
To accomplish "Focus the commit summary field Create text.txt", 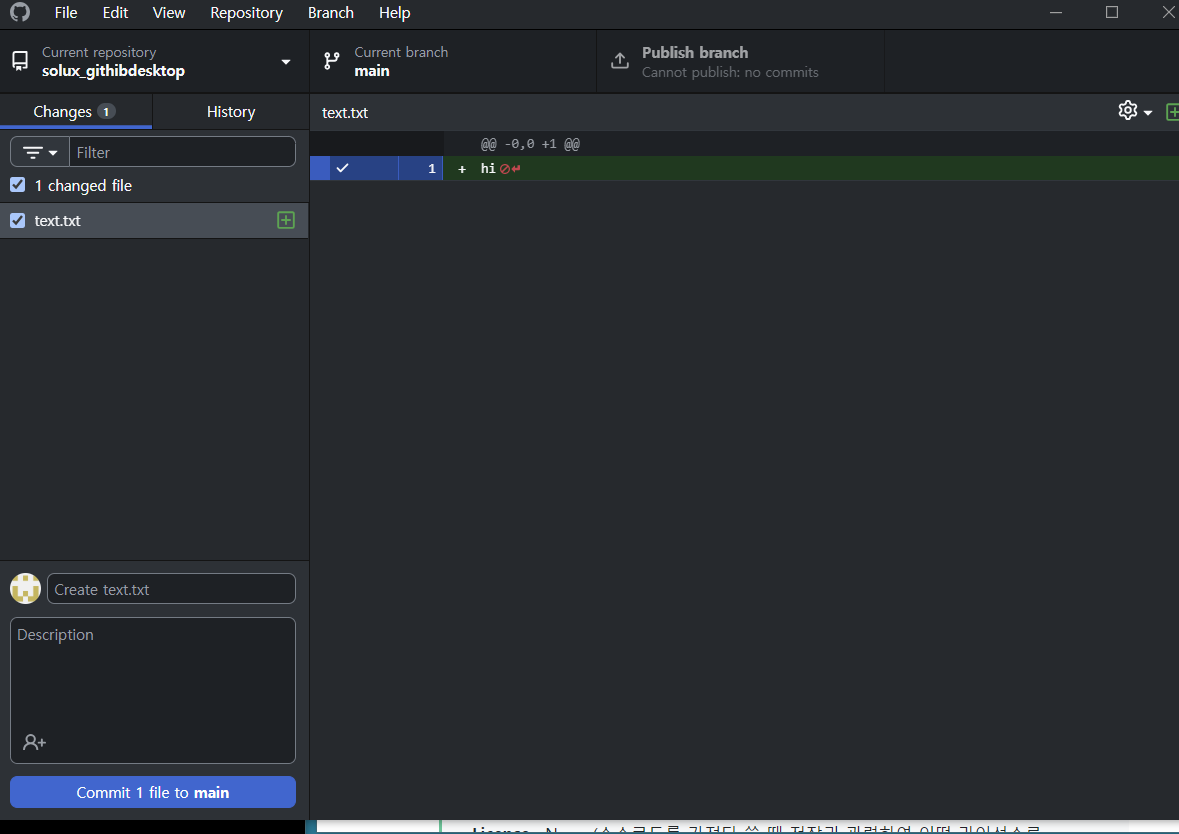I will point(171,589).
